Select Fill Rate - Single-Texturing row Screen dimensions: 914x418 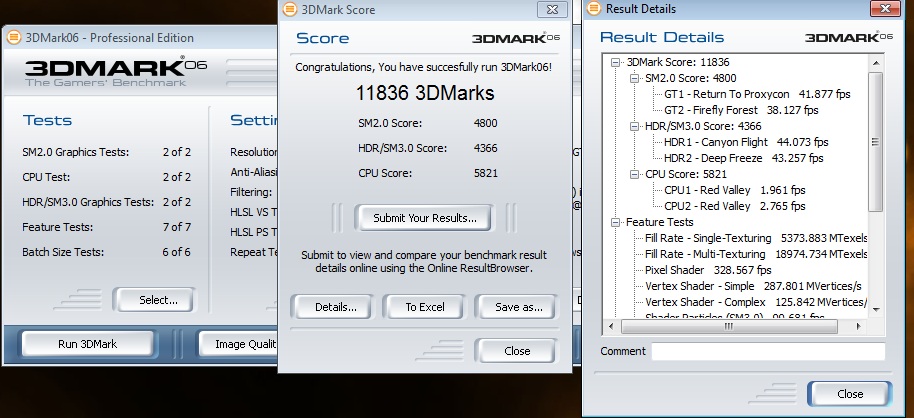click(x=756, y=238)
